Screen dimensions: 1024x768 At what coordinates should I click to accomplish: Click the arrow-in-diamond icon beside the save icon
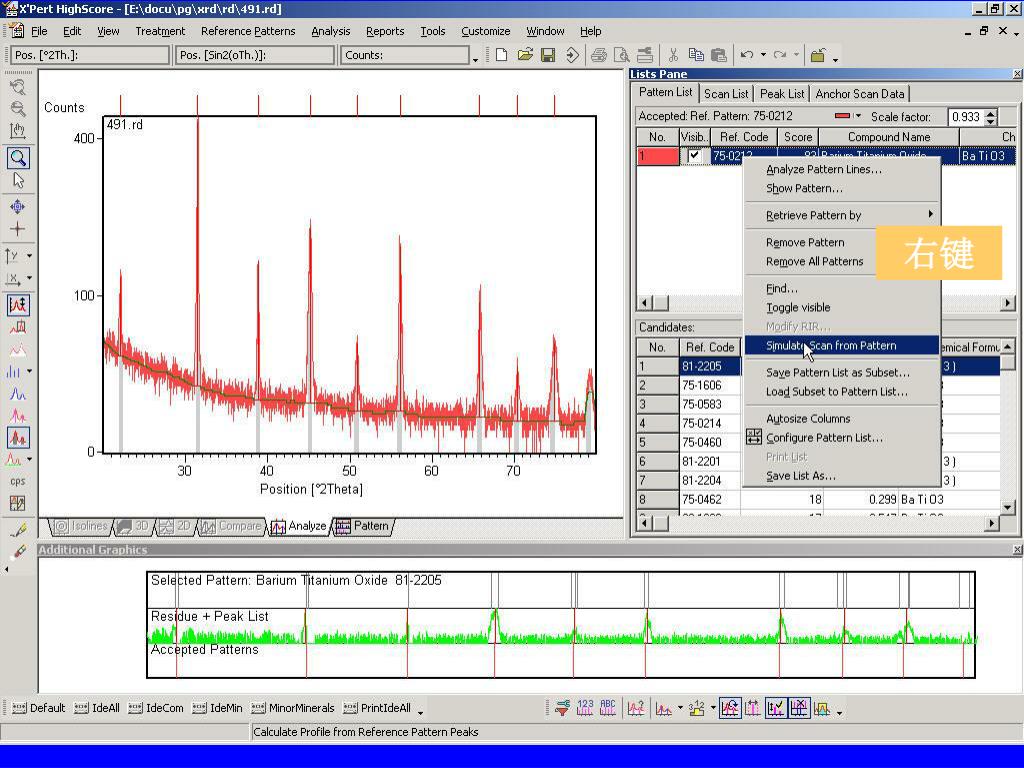pos(572,55)
